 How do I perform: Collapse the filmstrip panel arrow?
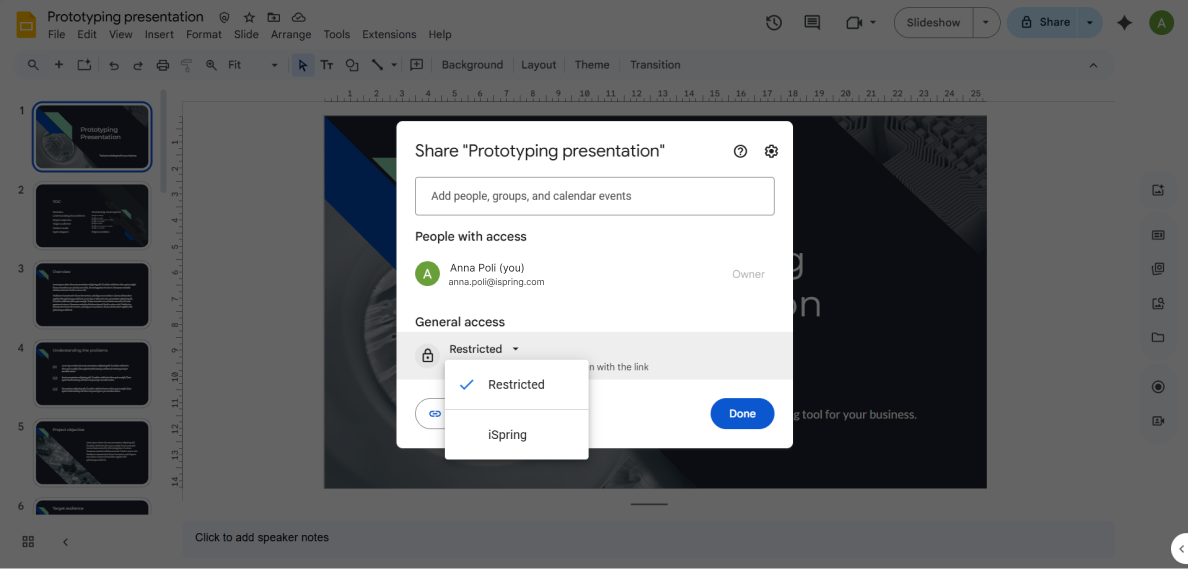[66, 541]
